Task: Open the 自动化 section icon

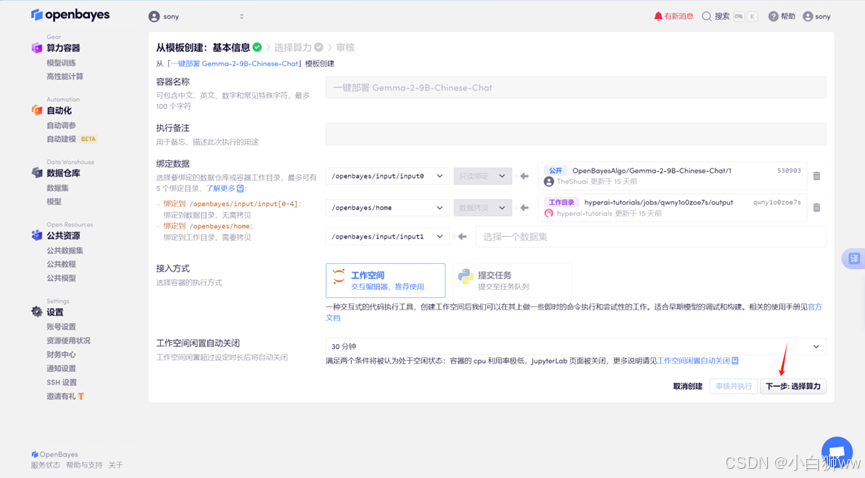Action: (37, 110)
